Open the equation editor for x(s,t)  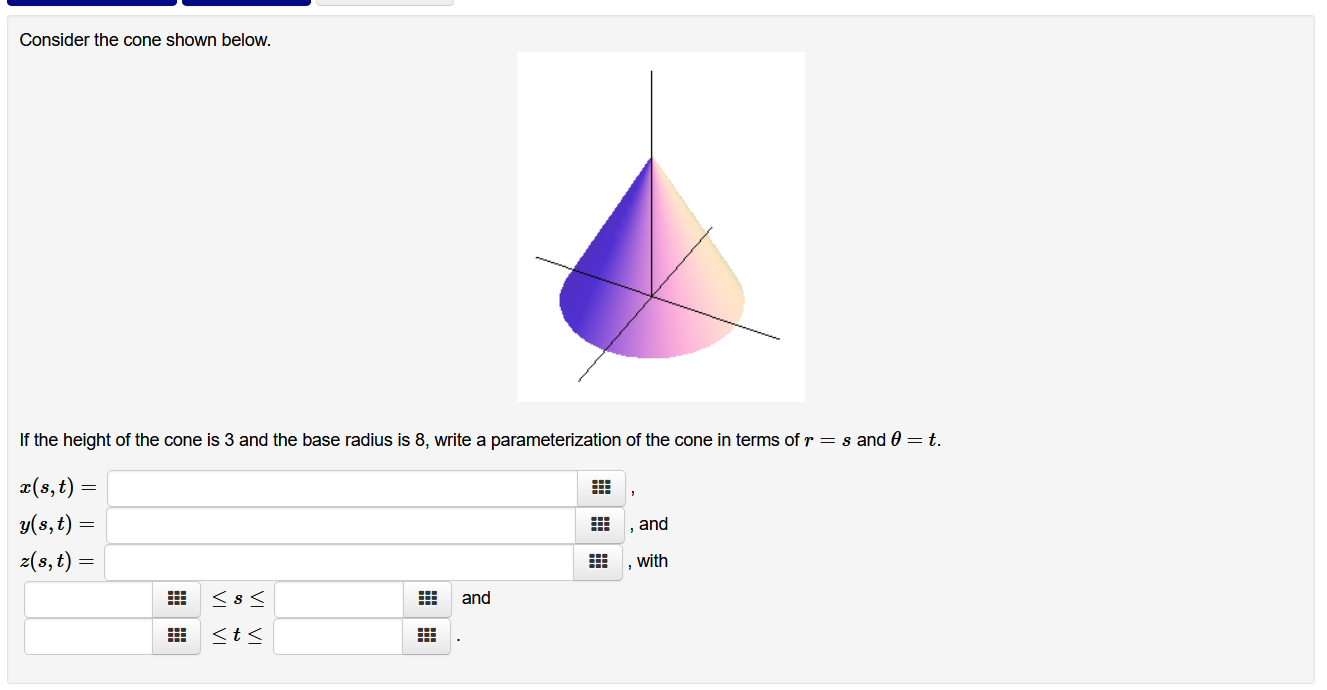(599, 487)
